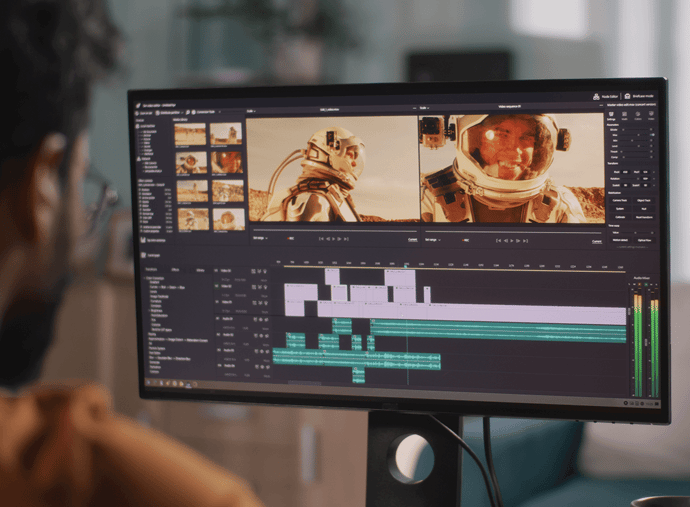Click rightmost control icon on Audio 03 track
This screenshot has height=507, width=690.
click(x=268, y=352)
